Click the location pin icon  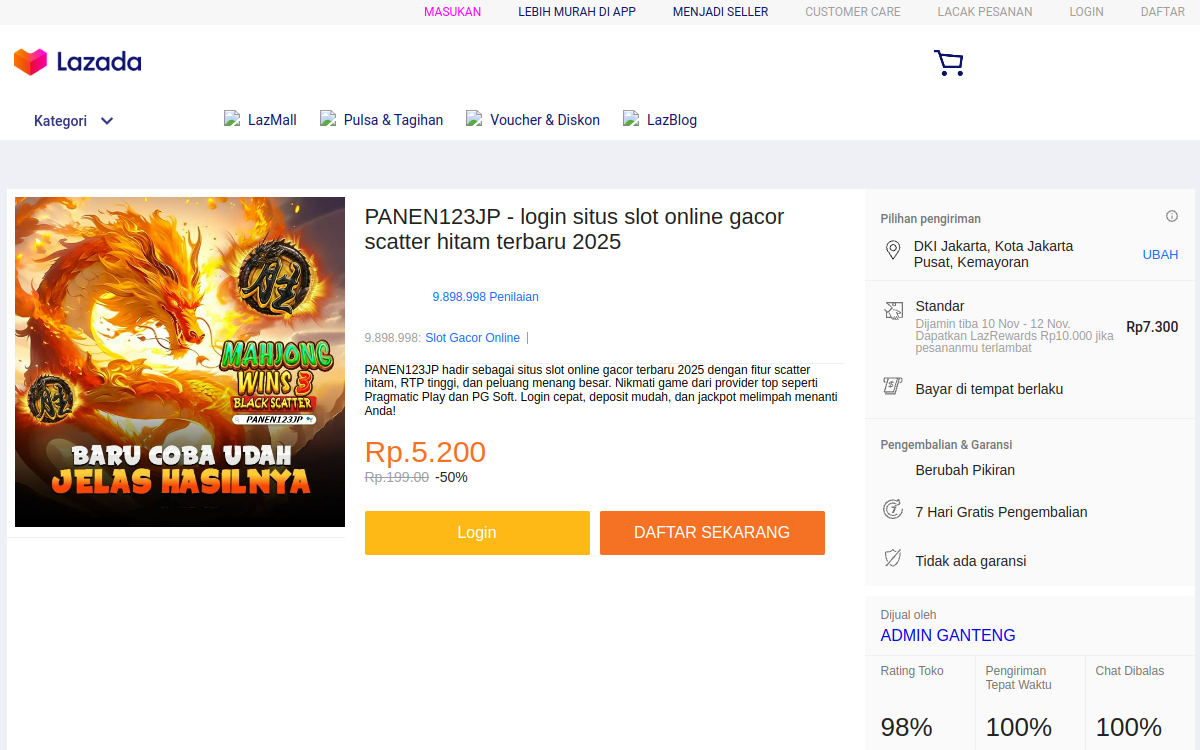point(893,250)
